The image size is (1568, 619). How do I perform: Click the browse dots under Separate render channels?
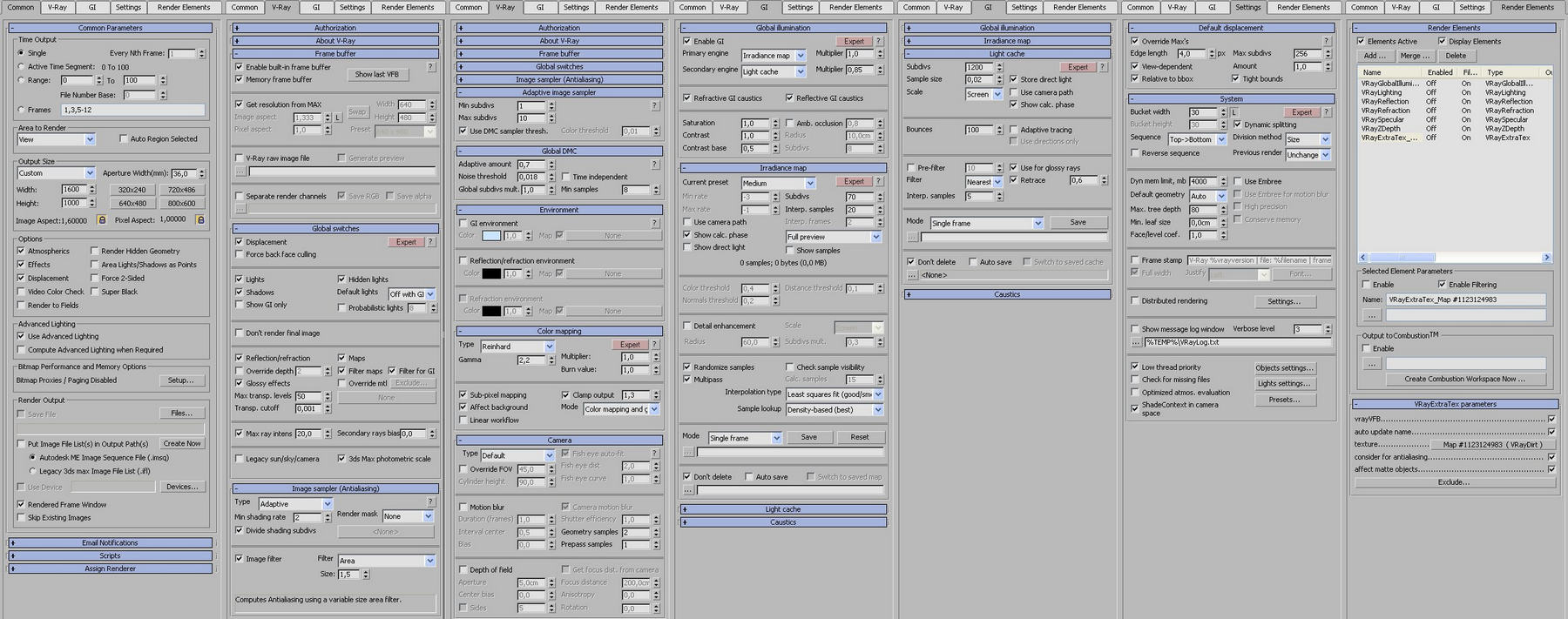[240, 209]
